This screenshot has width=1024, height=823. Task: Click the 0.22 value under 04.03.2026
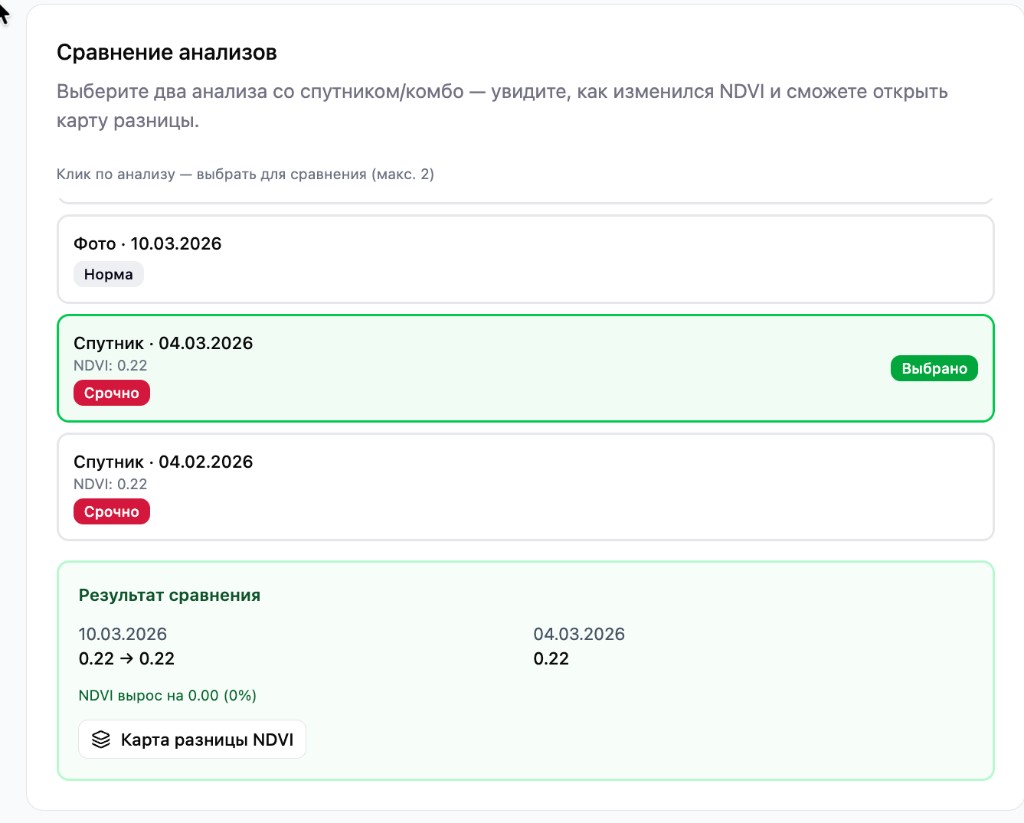click(x=551, y=658)
